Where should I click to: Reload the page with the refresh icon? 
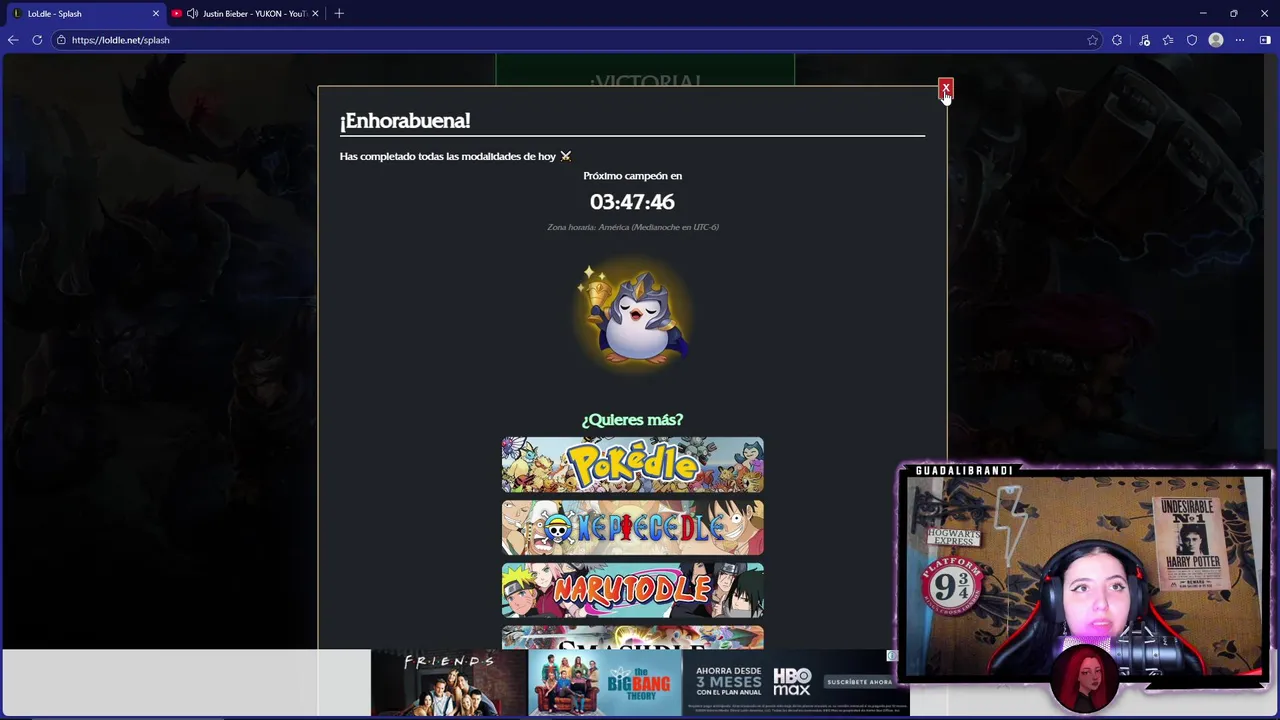tap(37, 40)
